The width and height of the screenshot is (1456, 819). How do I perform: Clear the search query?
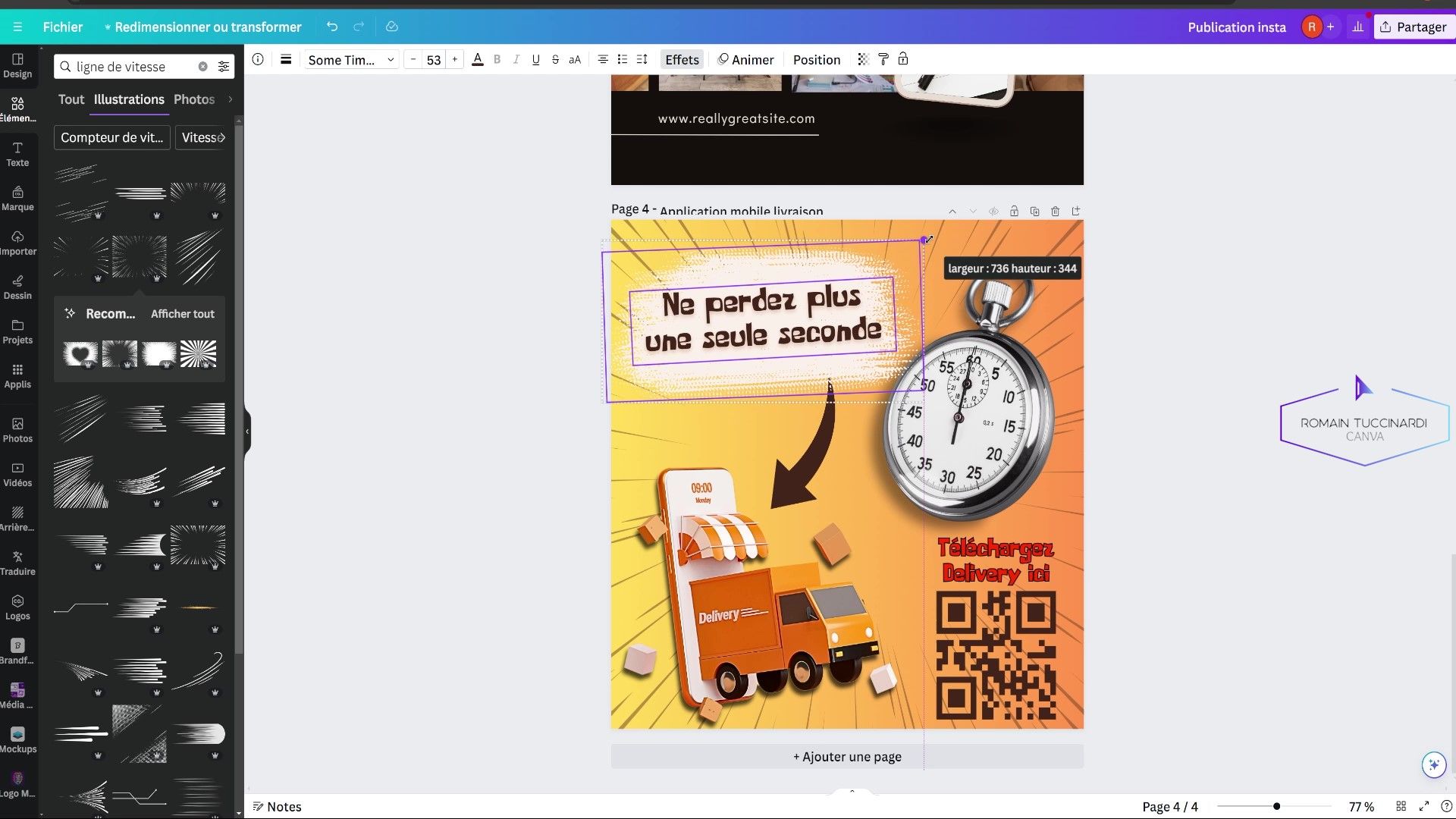[x=202, y=67]
